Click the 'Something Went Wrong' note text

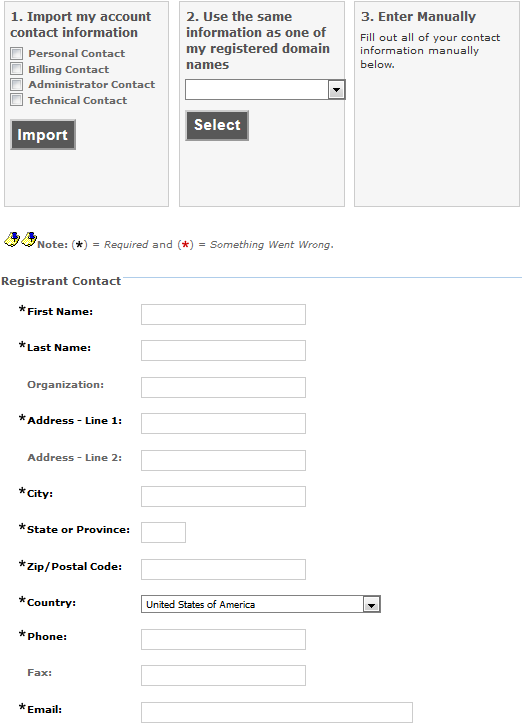(271, 245)
